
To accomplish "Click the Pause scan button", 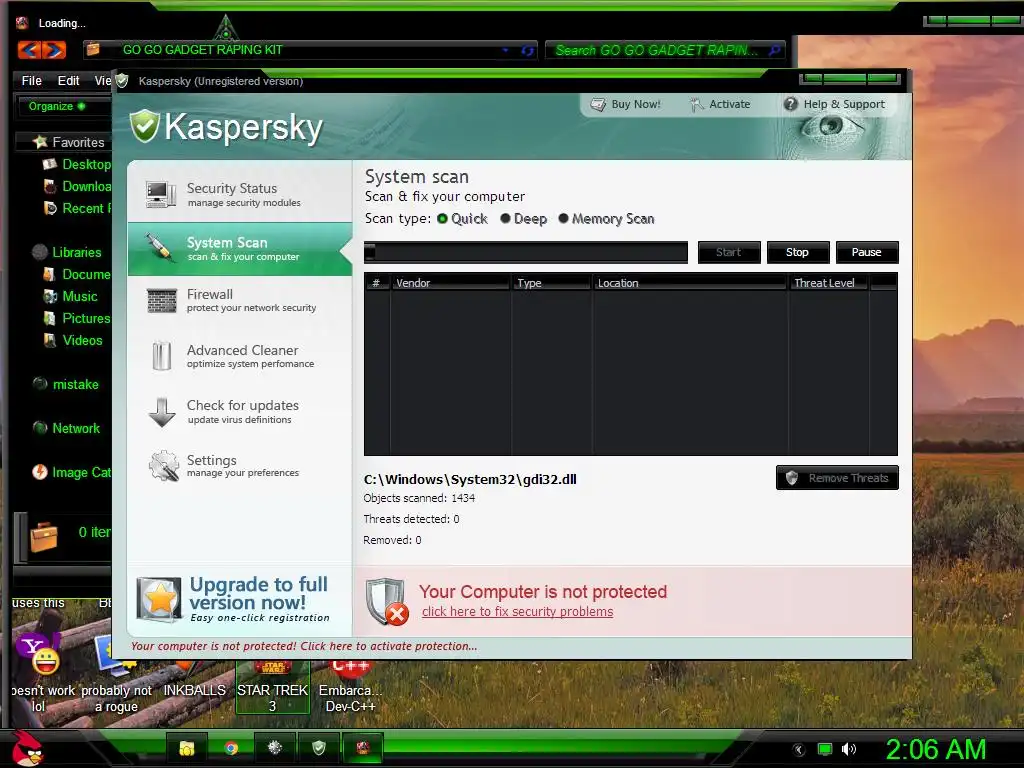I will (867, 252).
